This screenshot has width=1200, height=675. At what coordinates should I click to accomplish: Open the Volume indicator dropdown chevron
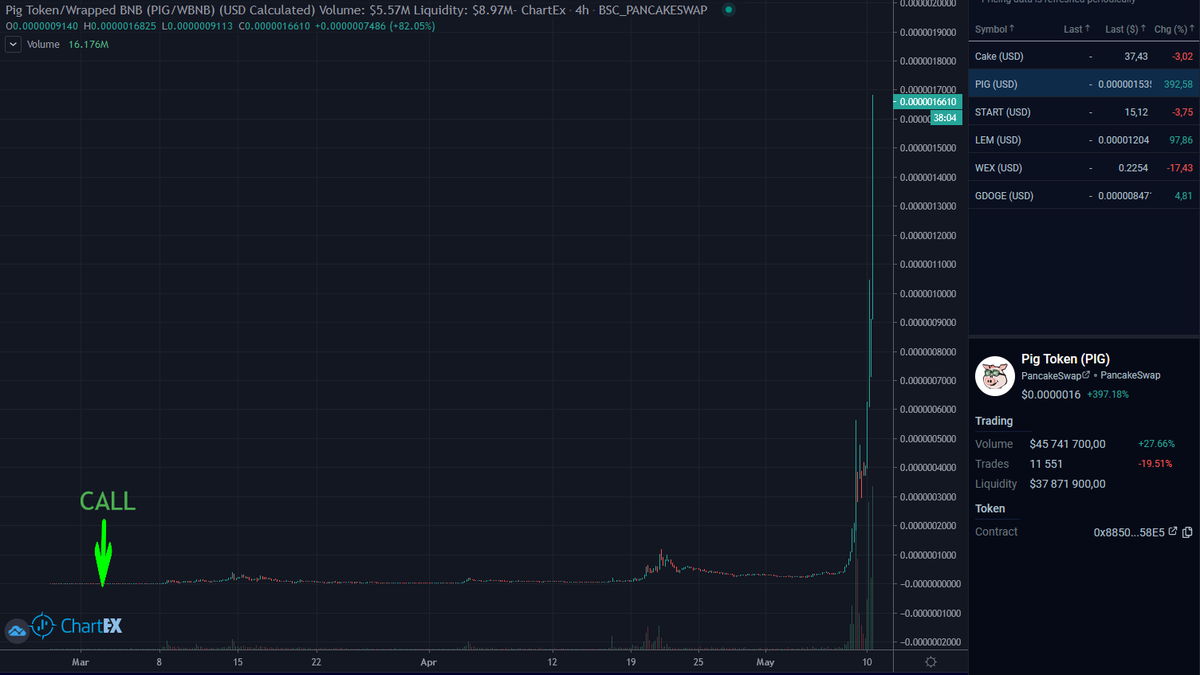(12, 44)
